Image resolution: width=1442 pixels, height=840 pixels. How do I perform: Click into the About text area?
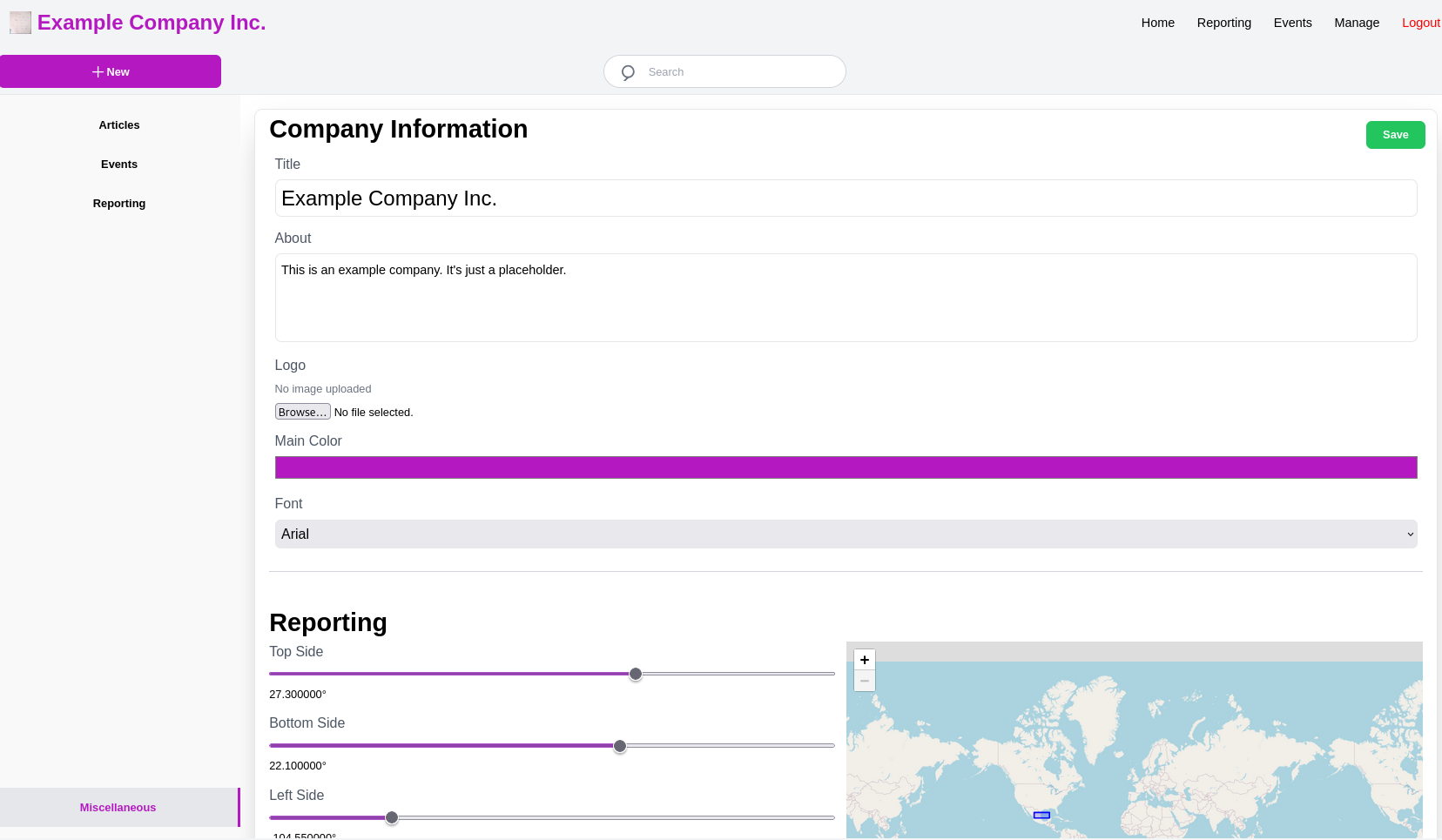(x=846, y=298)
